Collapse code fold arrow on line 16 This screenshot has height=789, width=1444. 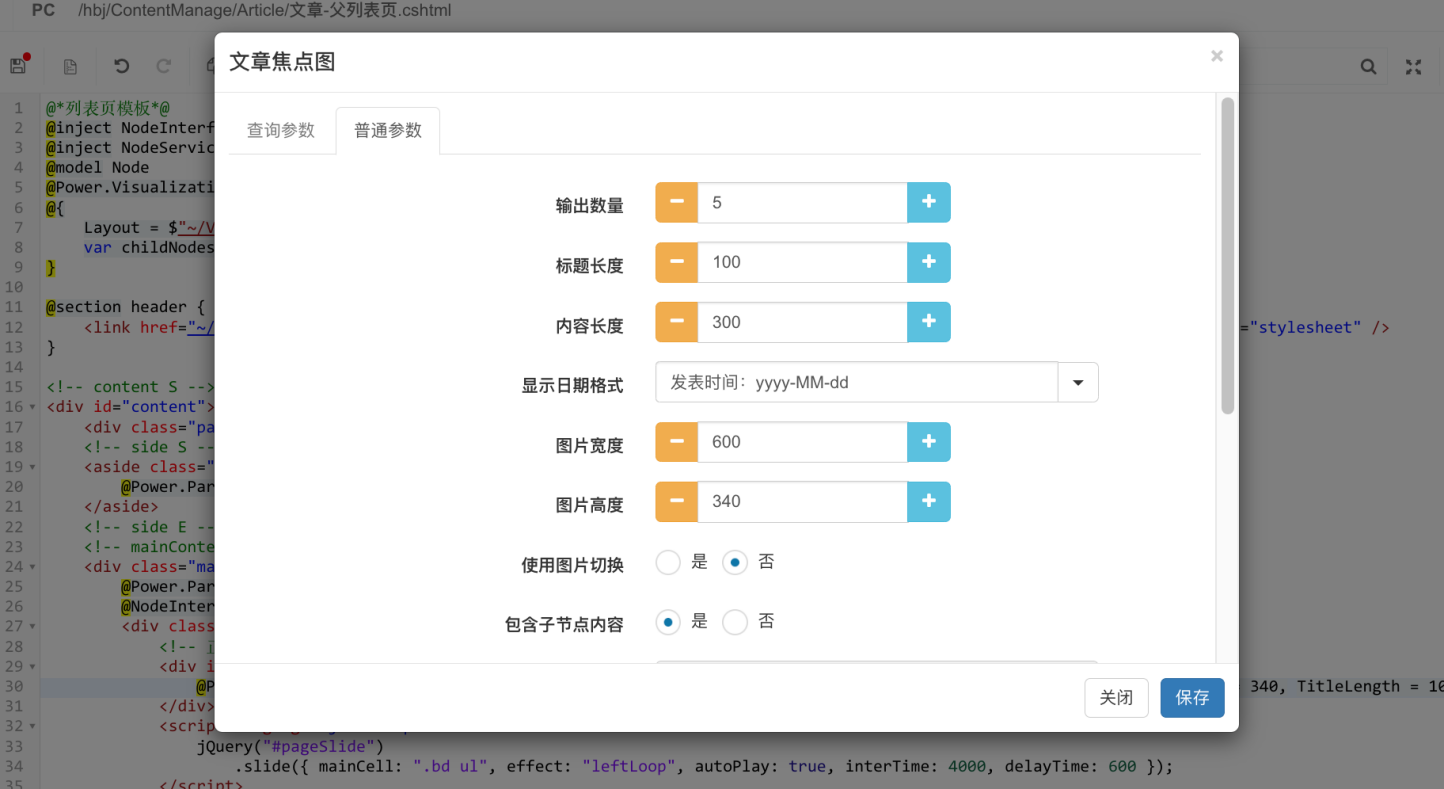(x=33, y=406)
